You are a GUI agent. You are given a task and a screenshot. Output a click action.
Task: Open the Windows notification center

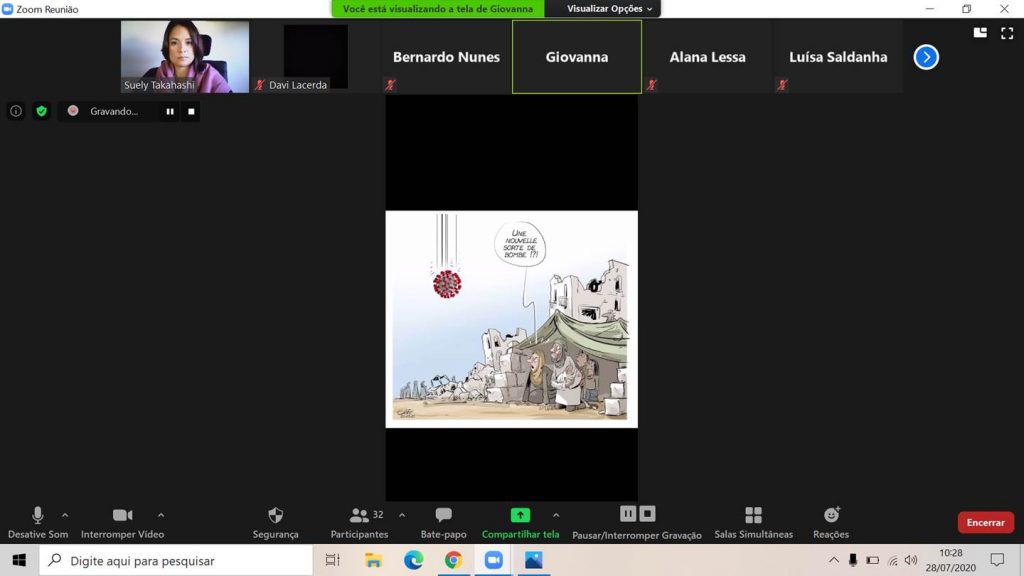tap(997, 560)
